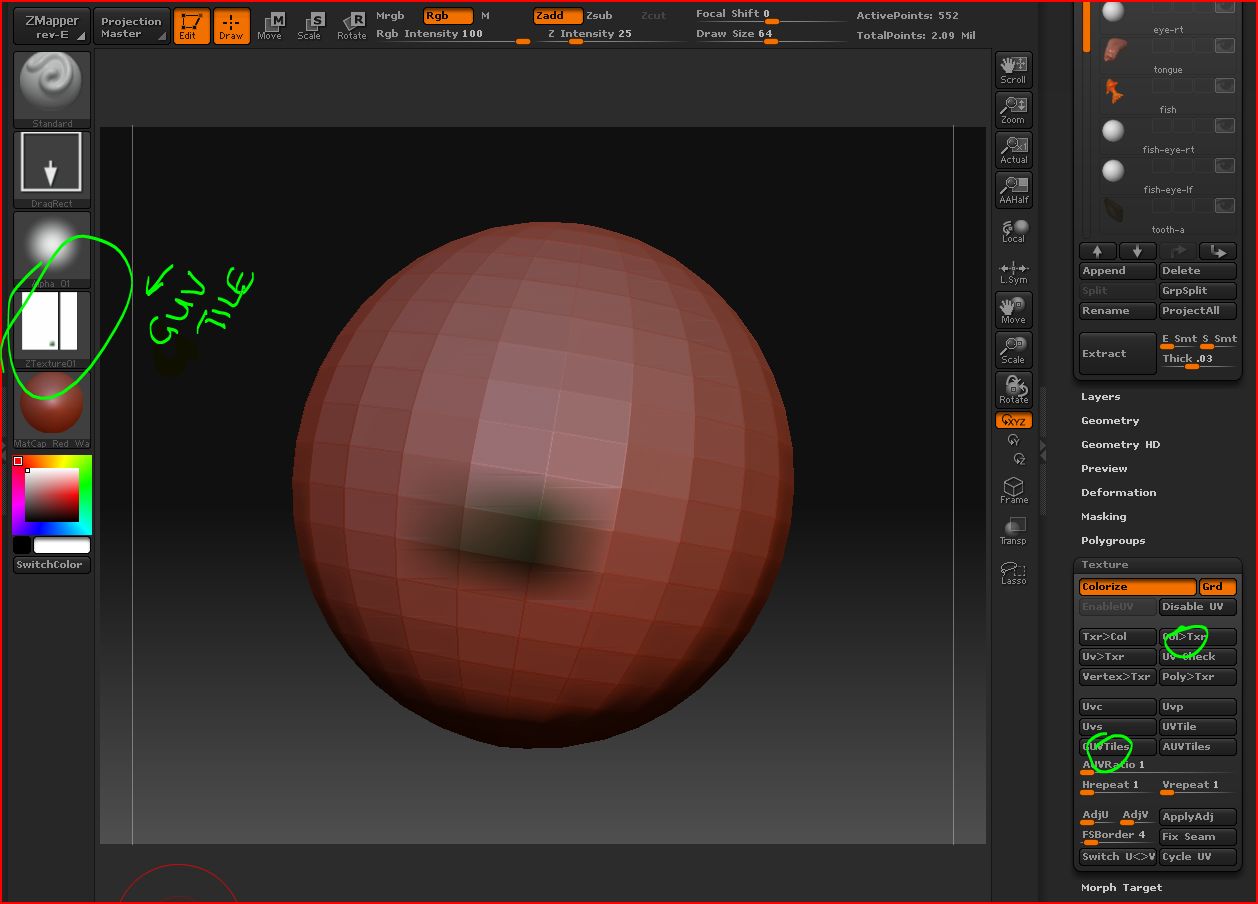This screenshot has height=904, width=1258.
Task: Set canvas to Actual size
Action: (x=1013, y=150)
